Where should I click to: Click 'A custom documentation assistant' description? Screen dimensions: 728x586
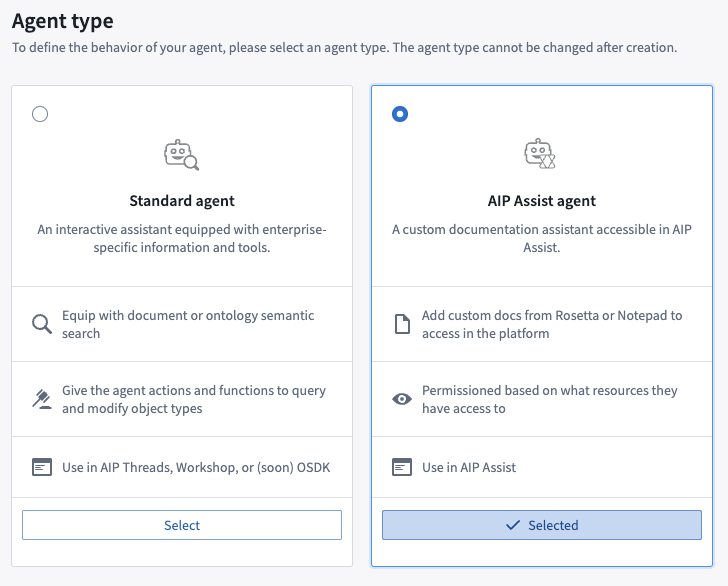(542, 238)
